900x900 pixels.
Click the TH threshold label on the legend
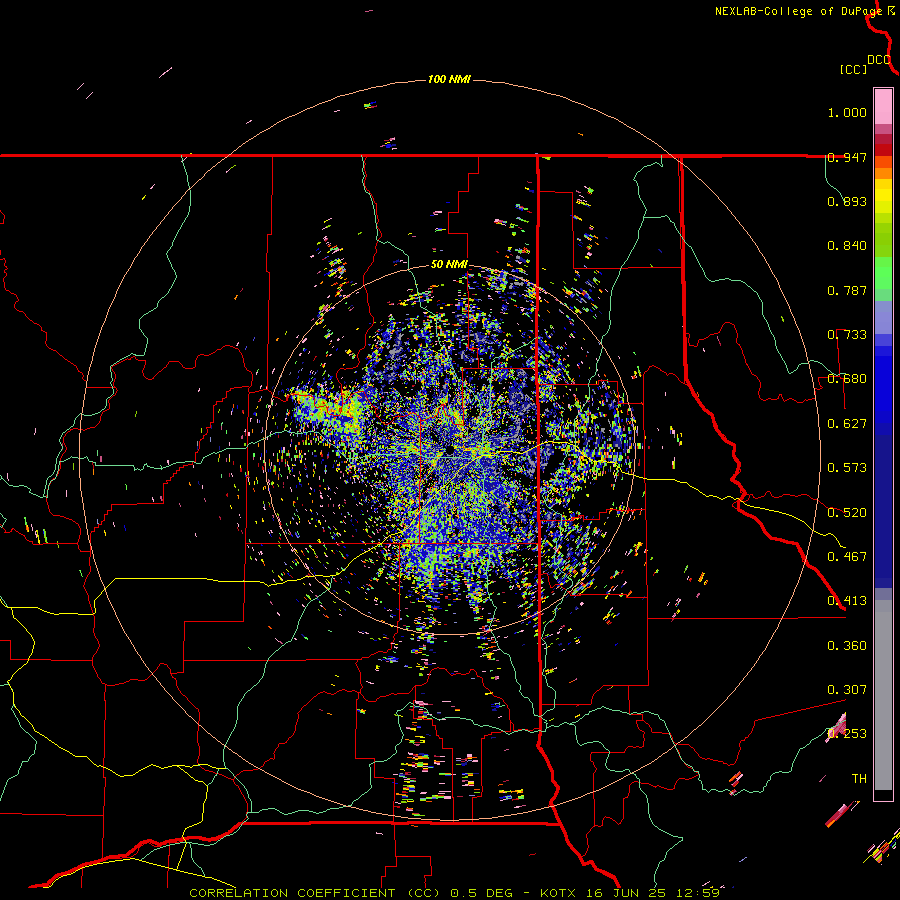[859, 779]
